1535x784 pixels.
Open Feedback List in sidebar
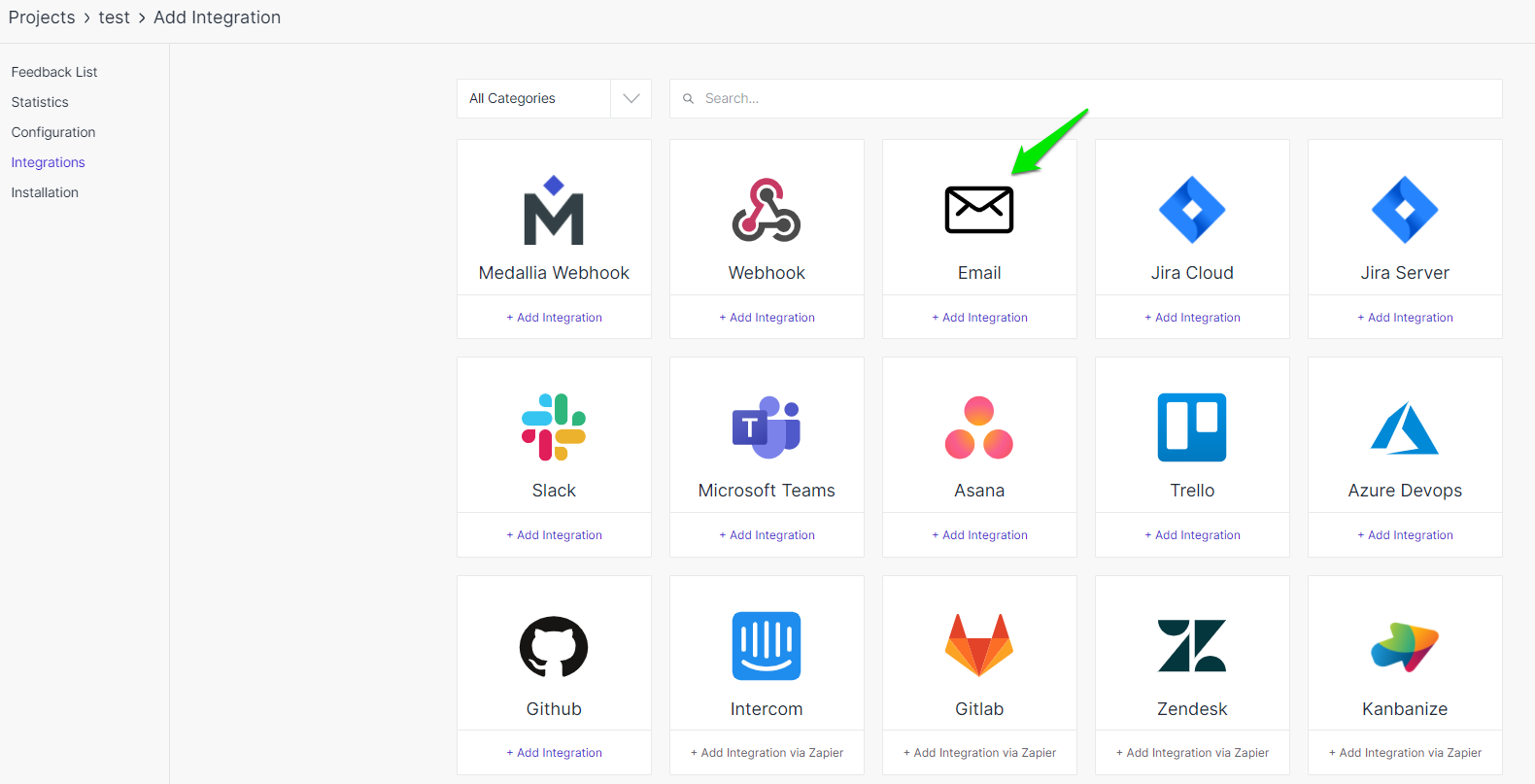(54, 72)
